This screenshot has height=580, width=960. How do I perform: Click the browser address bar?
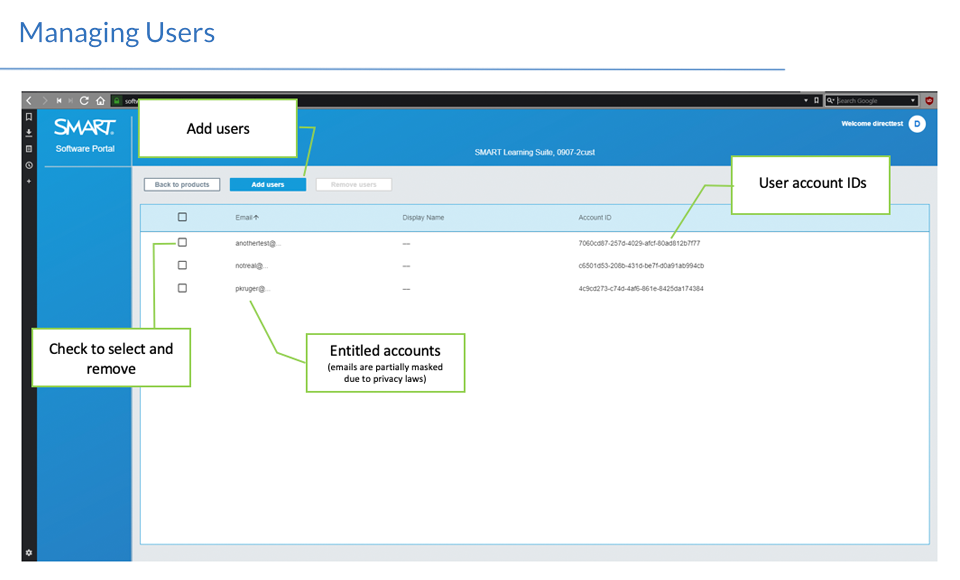click(x=465, y=100)
